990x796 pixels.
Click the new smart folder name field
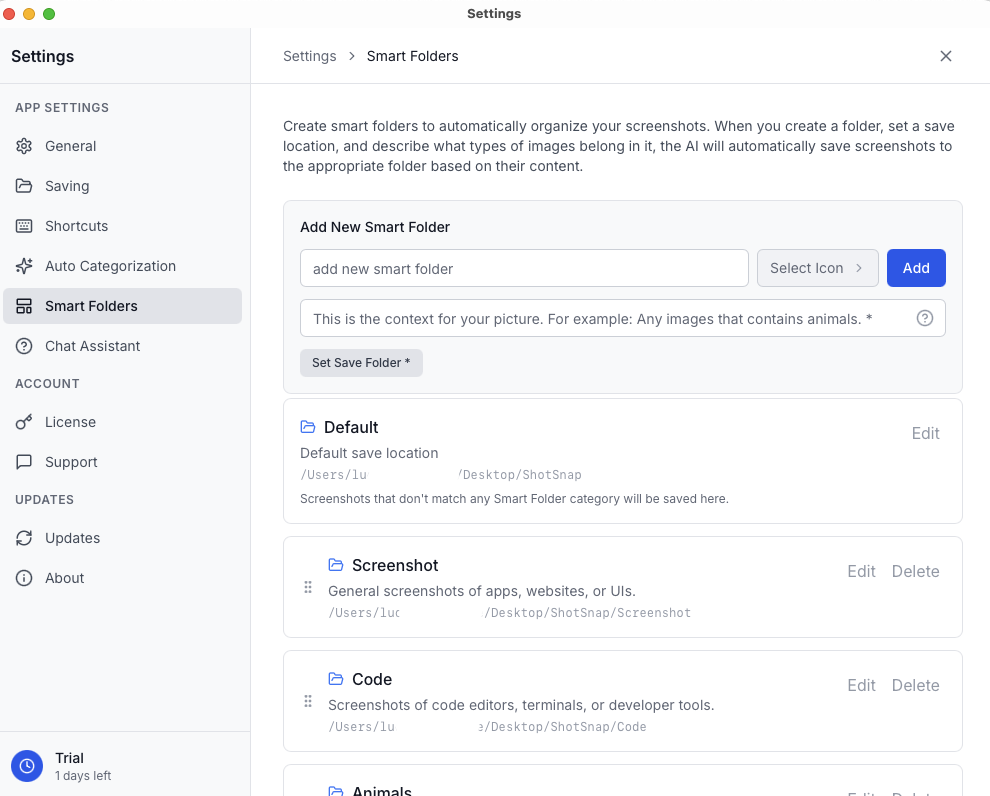coord(524,268)
